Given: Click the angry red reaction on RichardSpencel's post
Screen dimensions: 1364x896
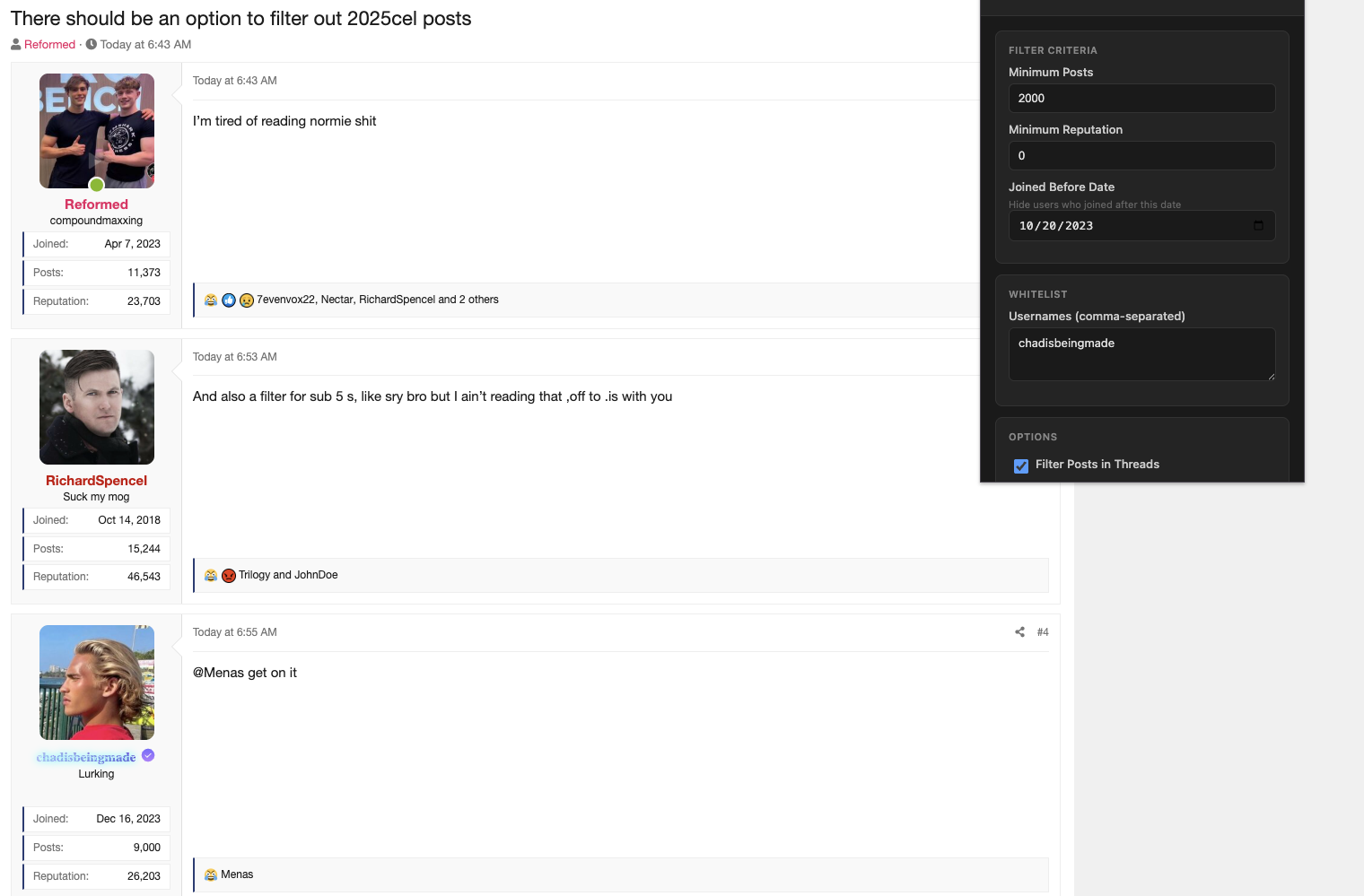Looking at the screenshot, I should pos(229,576).
